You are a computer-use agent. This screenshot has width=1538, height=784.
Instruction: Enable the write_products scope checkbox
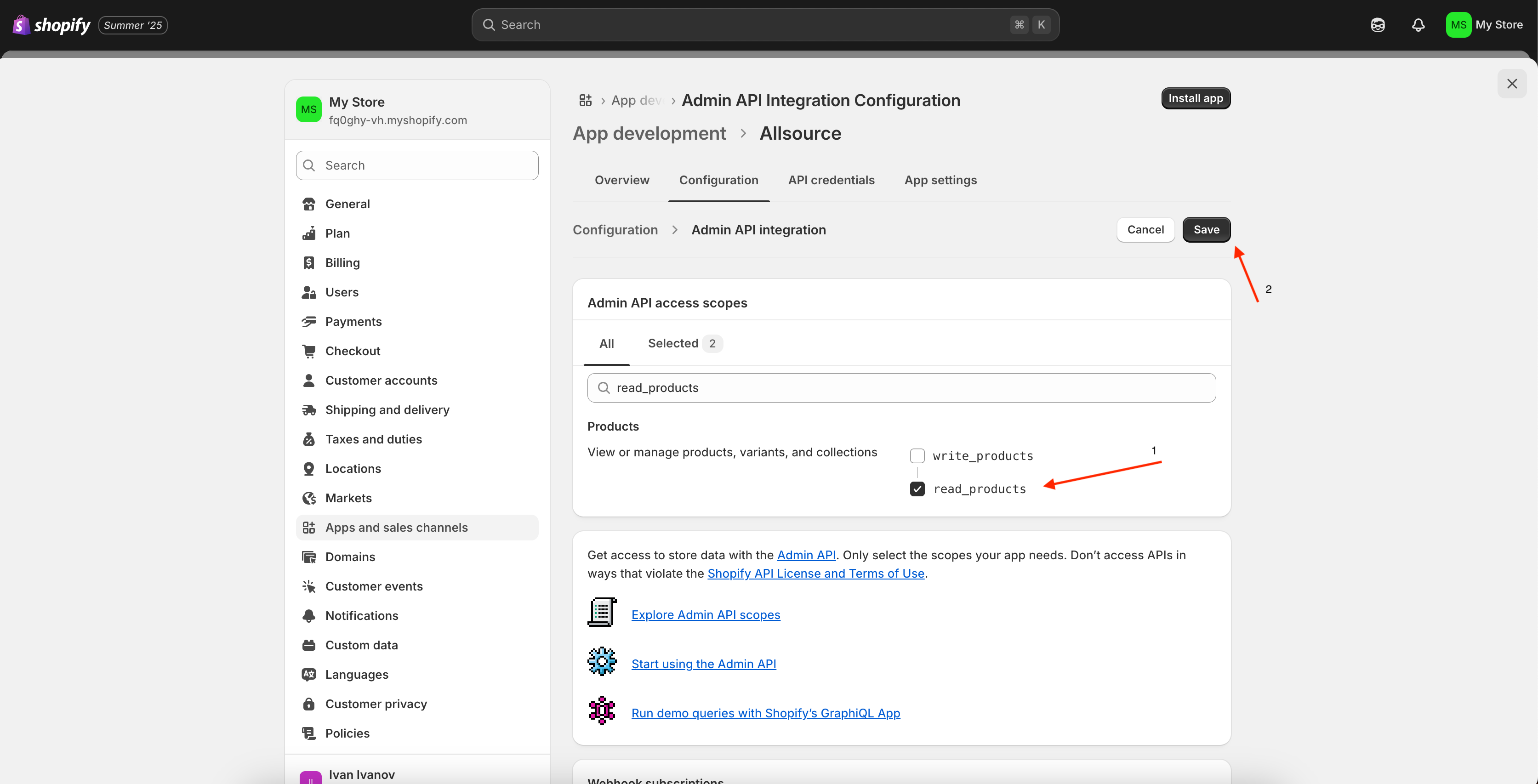(917, 456)
